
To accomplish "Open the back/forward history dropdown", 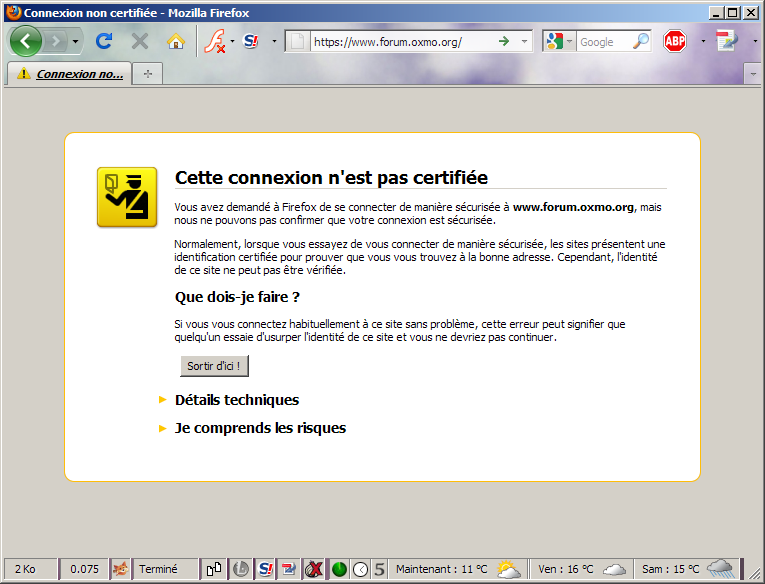I will click(75, 41).
